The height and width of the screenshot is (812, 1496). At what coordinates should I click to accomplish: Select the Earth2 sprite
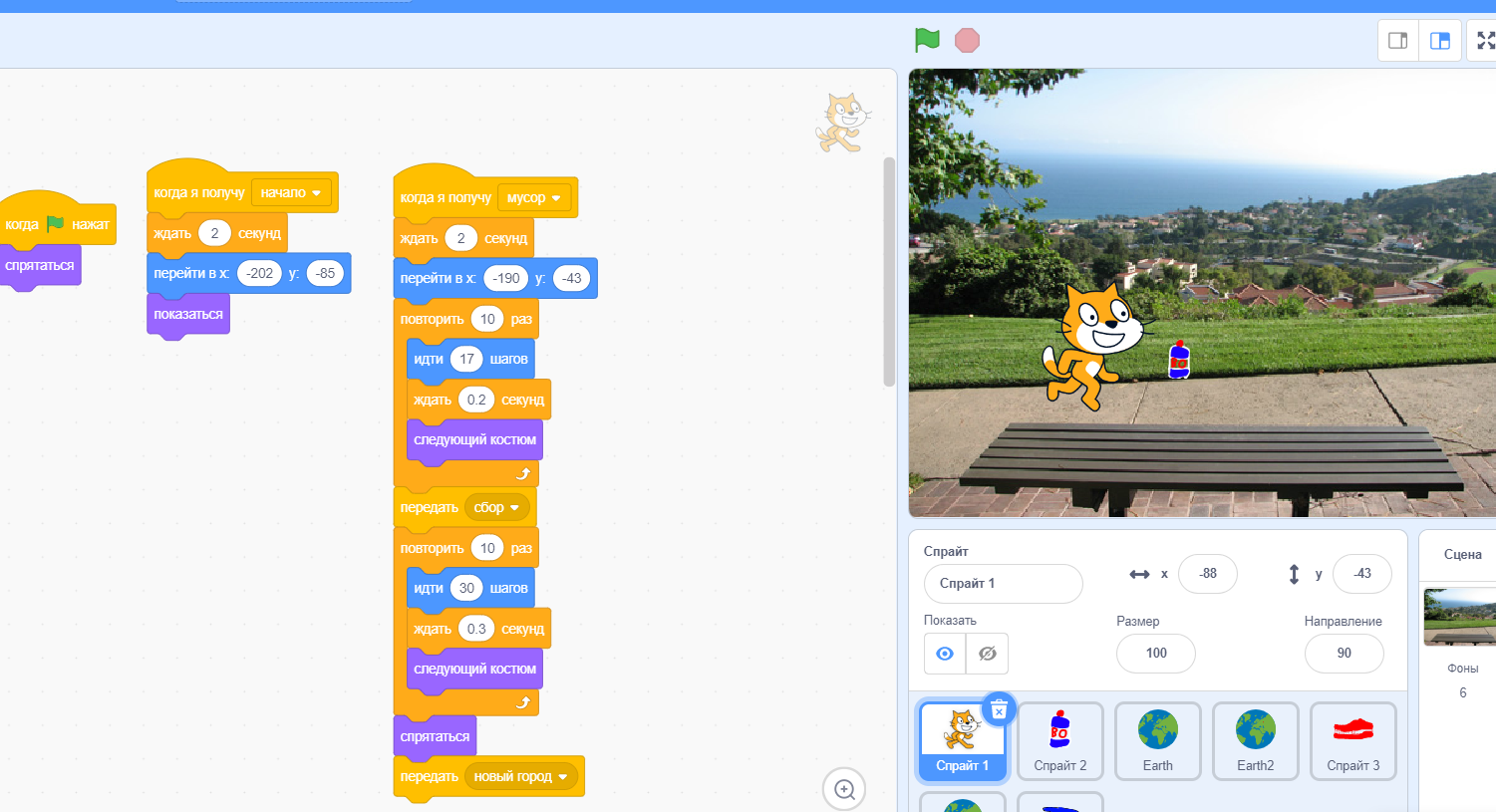tap(1256, 740)
